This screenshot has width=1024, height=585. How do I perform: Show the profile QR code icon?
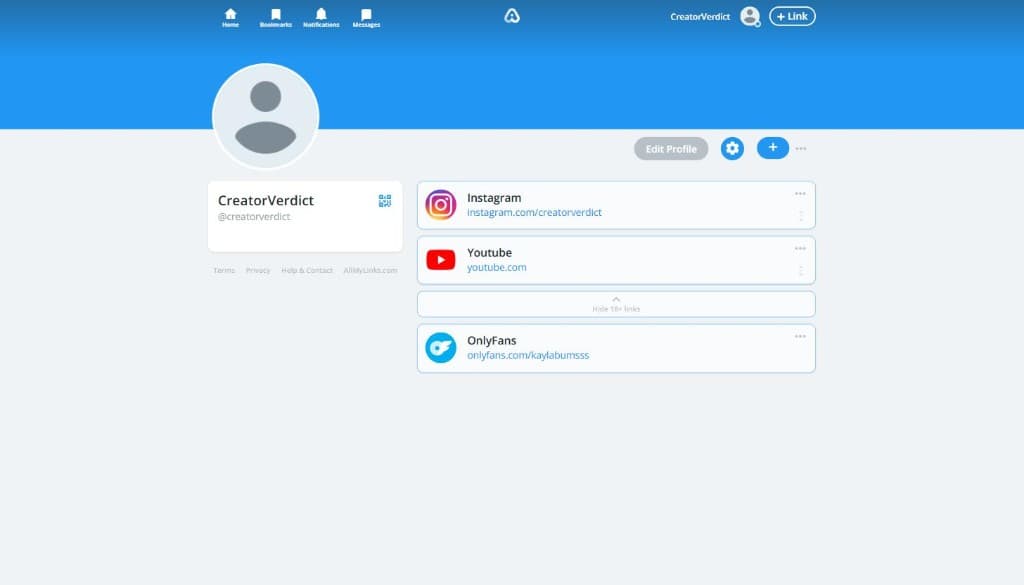click(385, 200)
